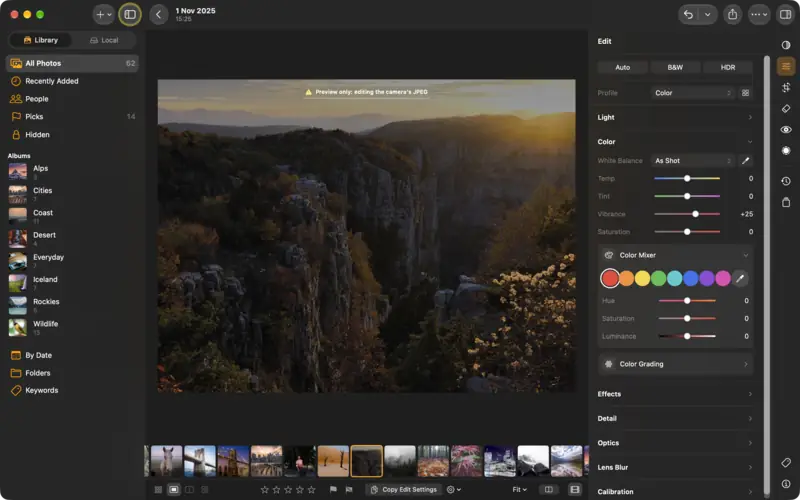Open the Profile Color dropdown
The width and height of the screenshot is (800, 500).
pyautogui.click(x=692, y=93)
